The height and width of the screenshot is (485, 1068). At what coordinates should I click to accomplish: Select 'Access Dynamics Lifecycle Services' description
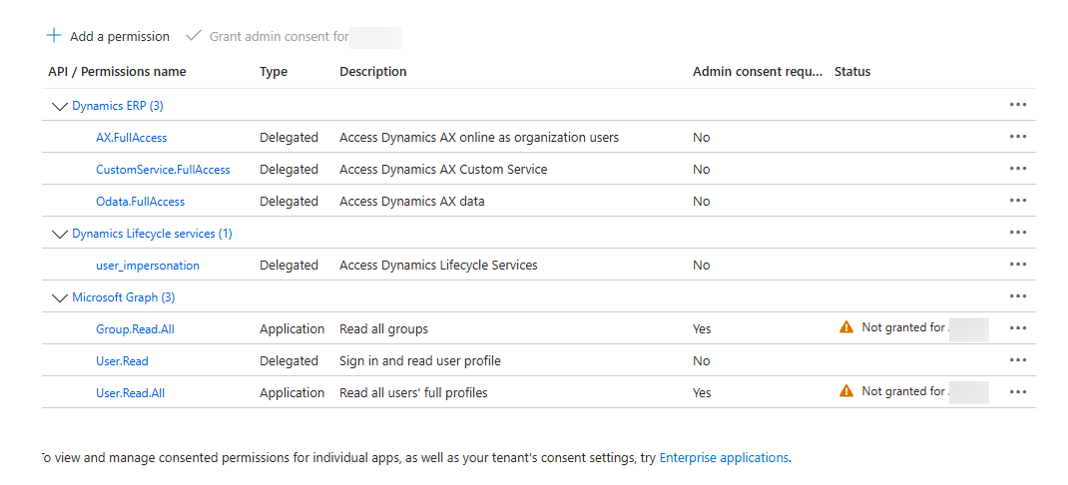tap(439, 265)
